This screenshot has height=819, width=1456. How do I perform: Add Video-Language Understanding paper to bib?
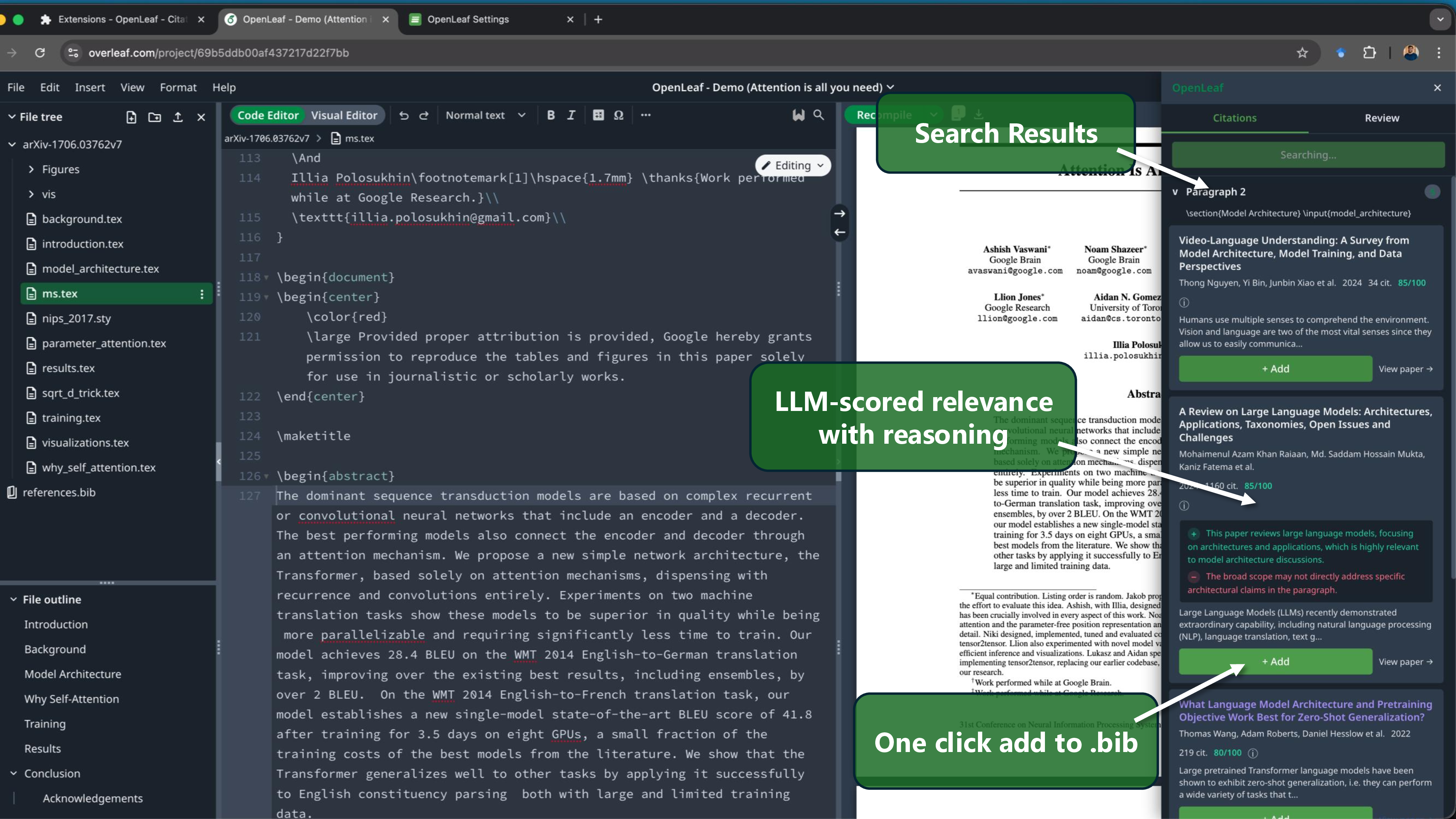tap(1275, 369)
